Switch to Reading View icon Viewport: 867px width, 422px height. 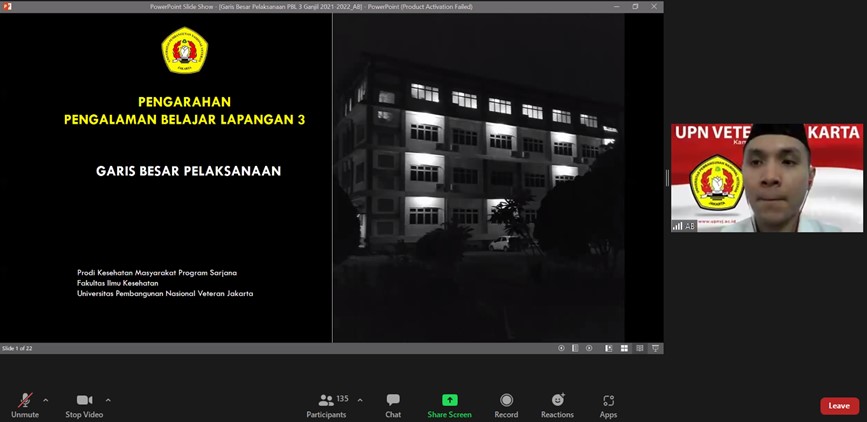[x=640, y=349]
